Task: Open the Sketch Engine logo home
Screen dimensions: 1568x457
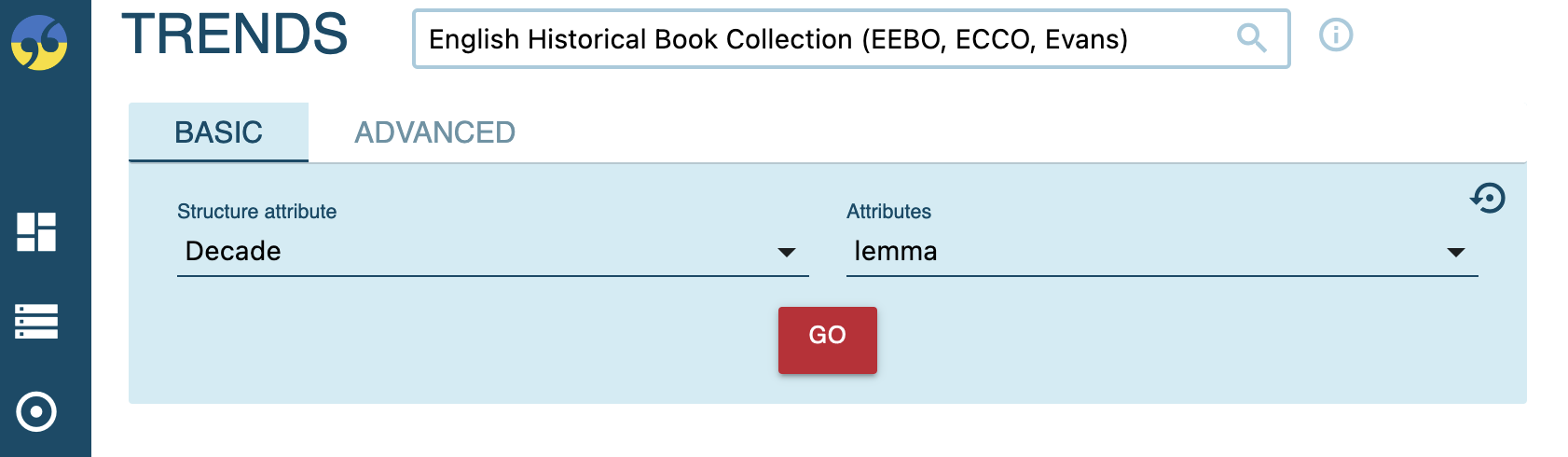Action: [x=39, y=42]
